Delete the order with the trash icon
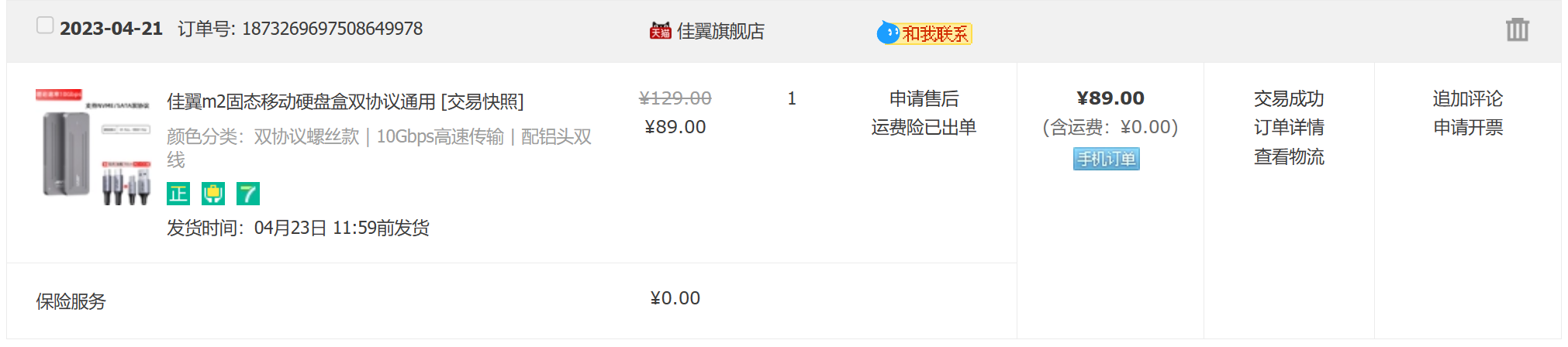 point(1517,30)
